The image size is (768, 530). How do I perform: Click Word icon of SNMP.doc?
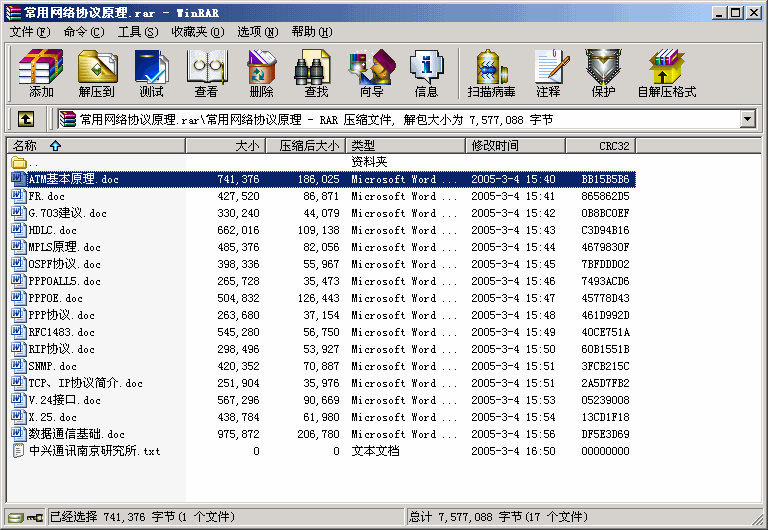(19, 366)
